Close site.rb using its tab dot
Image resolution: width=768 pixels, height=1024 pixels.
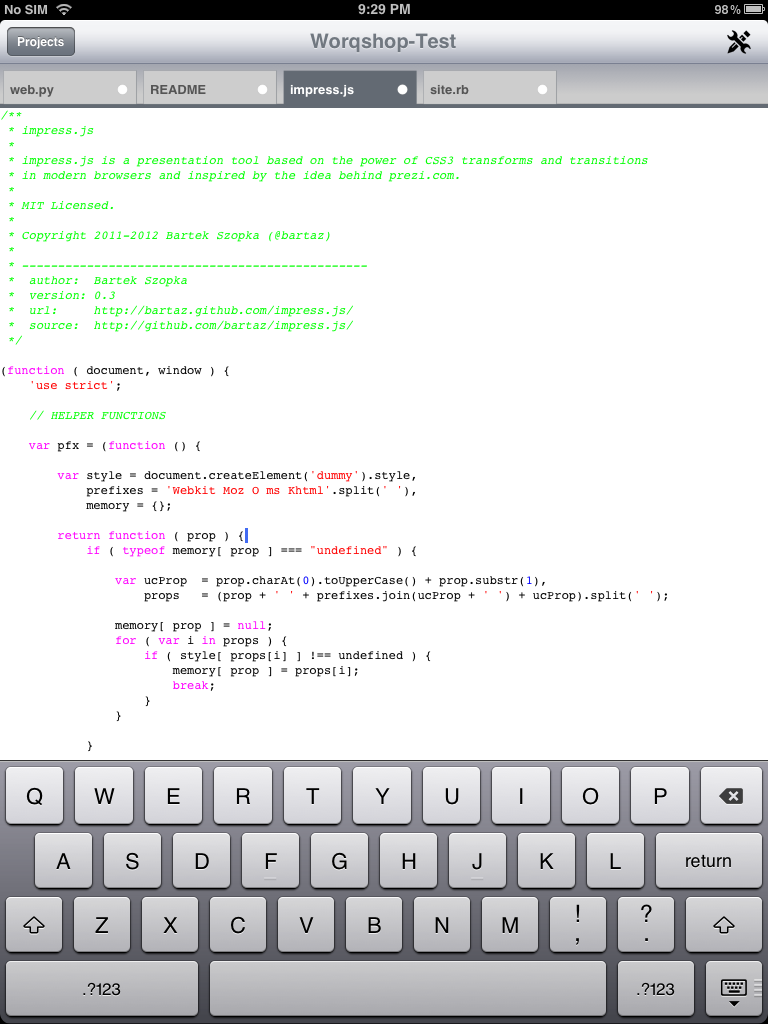click(543, 89)
